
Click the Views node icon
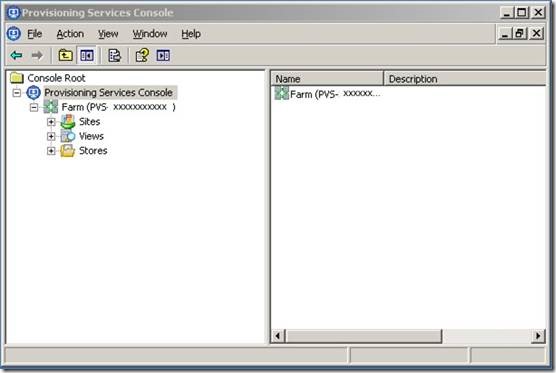click(x=67, y=136)
